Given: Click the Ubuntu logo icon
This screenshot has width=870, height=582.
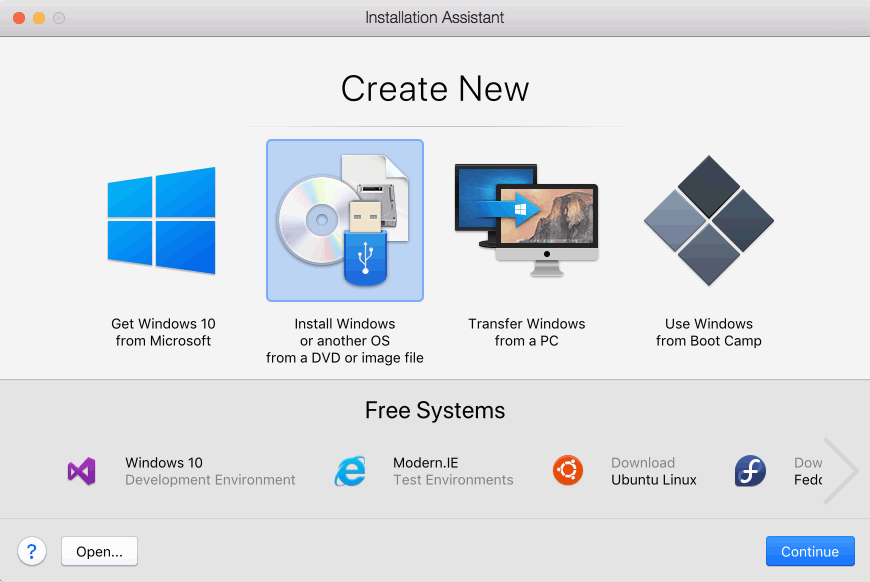Looking at the screenshot, I should [568, 470].
